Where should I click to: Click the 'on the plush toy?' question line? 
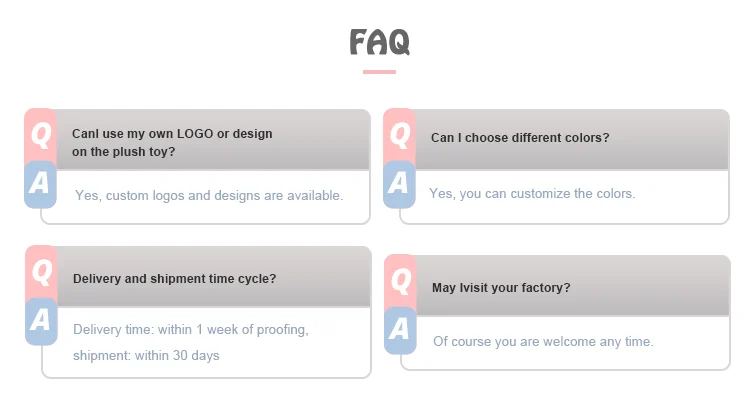pos(124,152)
